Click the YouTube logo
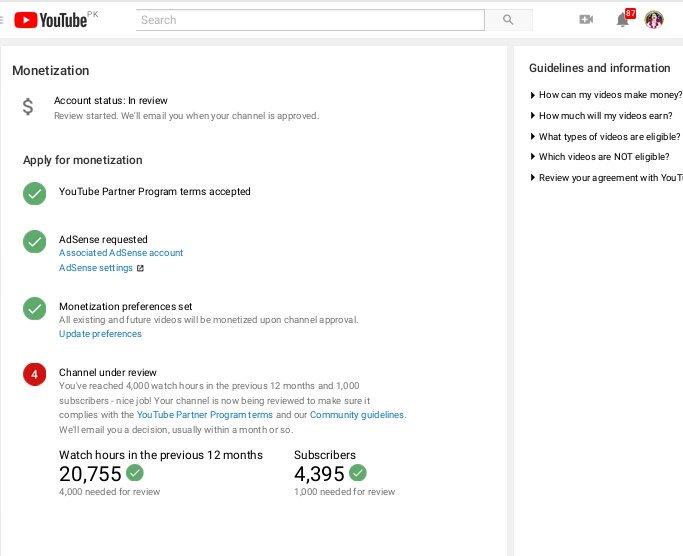This screenshot has width=683, height=556. click(51, 20)
